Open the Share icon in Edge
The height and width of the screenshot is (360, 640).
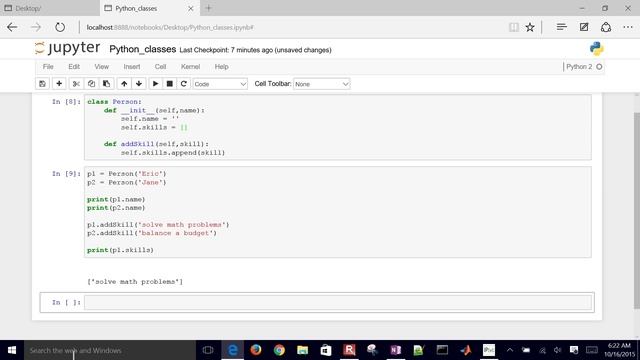606,27
